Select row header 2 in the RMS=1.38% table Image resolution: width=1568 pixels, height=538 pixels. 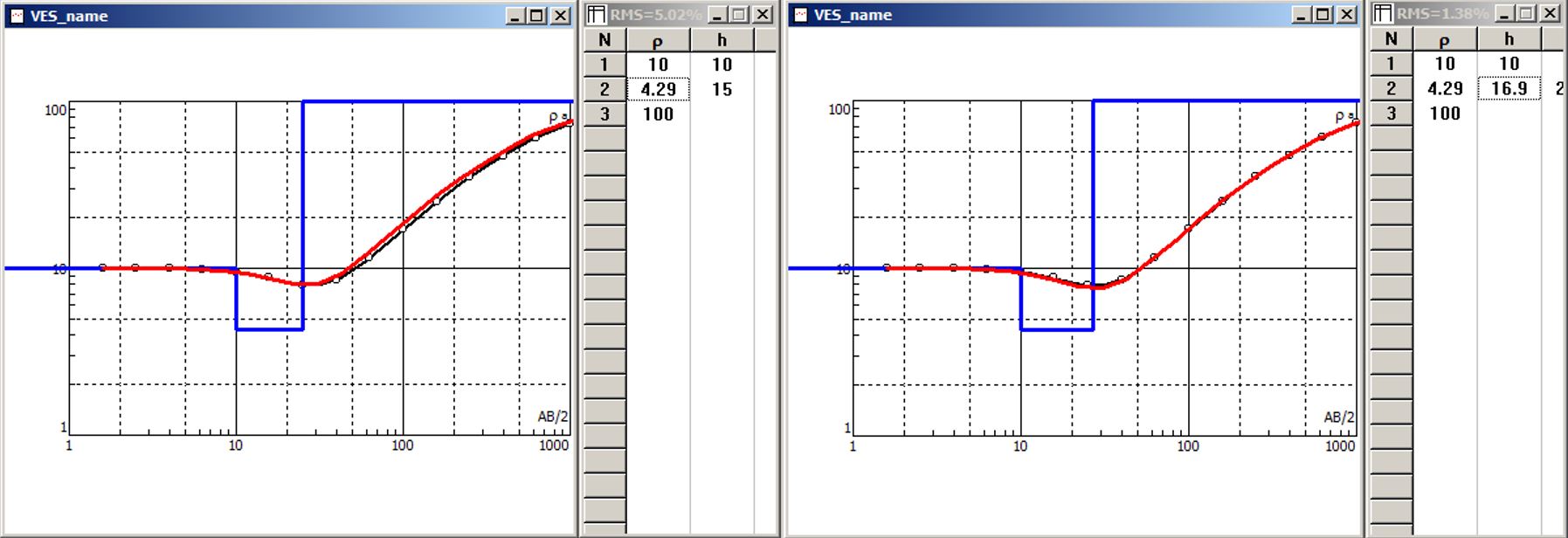[x=1392, y=88]
